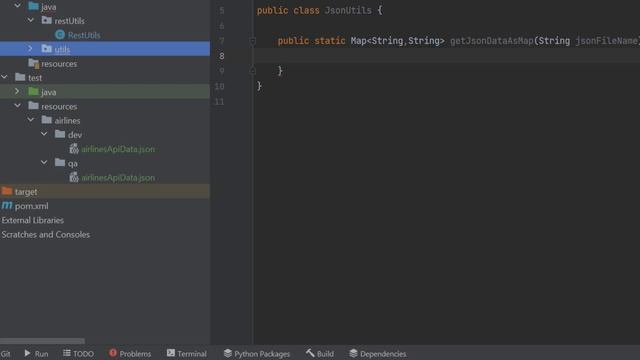Click the fold marker beside line 7

(x=253, y=41)
